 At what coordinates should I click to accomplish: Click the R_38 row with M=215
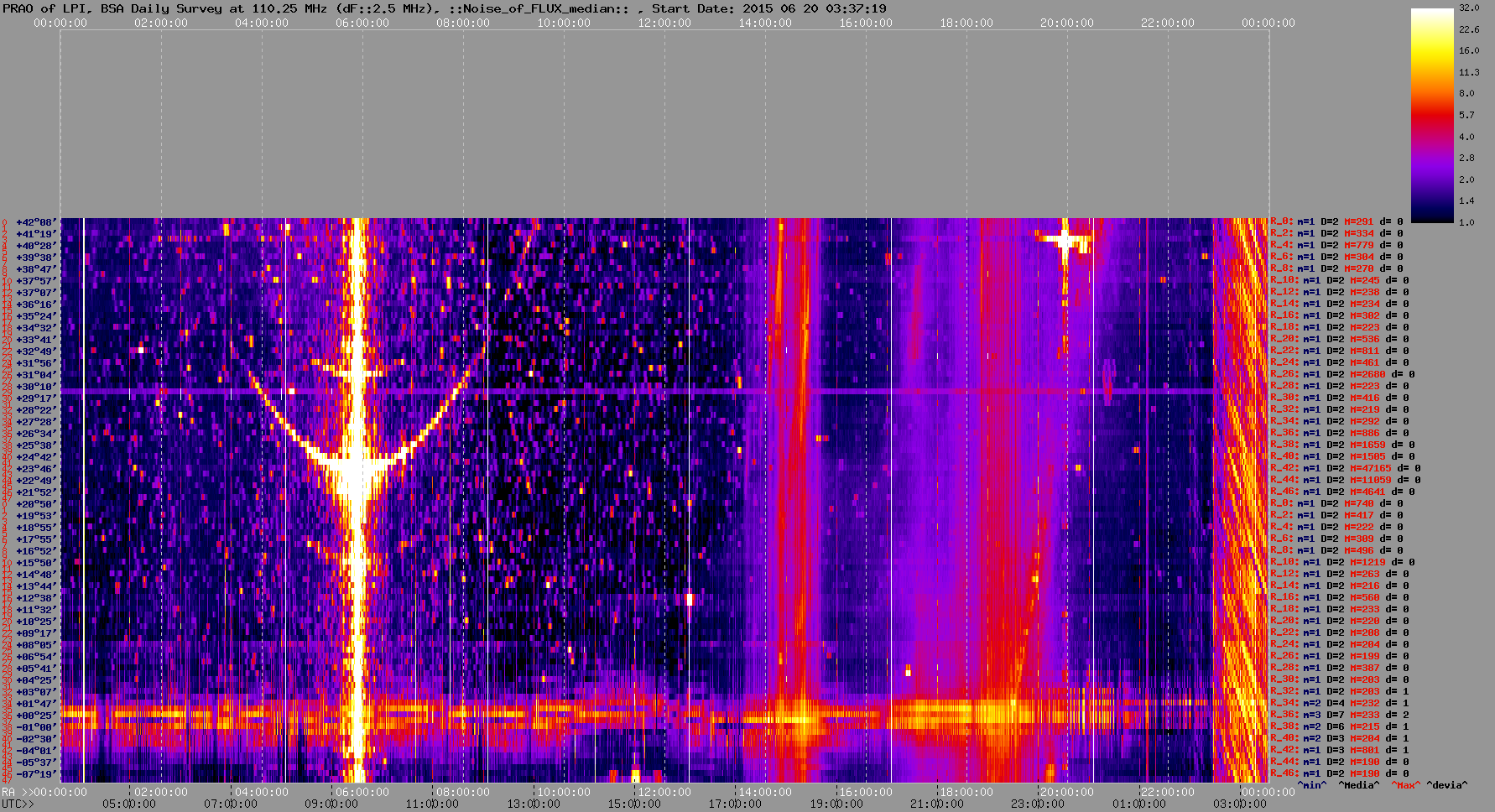1340,727
